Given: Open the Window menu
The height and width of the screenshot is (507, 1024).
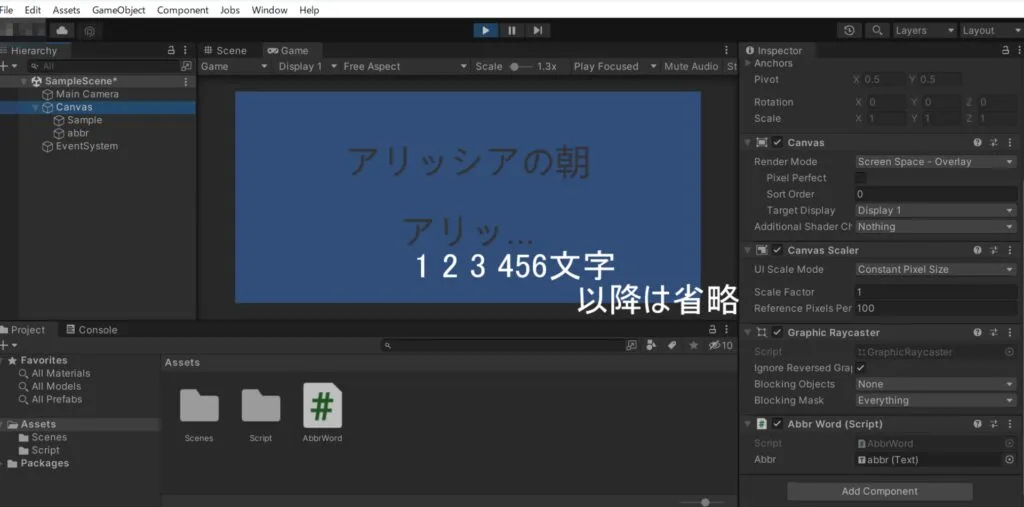Looking at the screenshot, I should point(269,10).
